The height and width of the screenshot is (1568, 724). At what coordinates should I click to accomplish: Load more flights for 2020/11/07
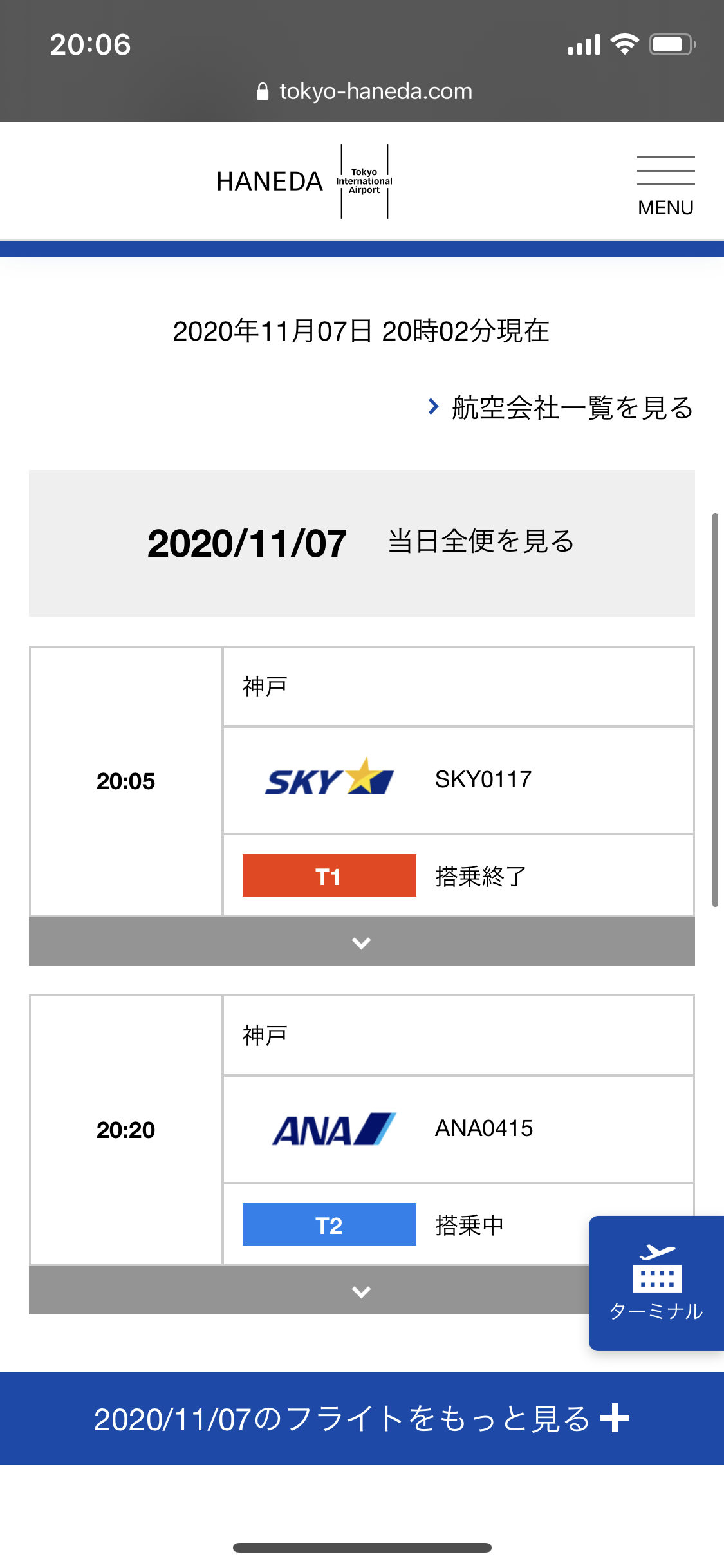click(362, 1419)
